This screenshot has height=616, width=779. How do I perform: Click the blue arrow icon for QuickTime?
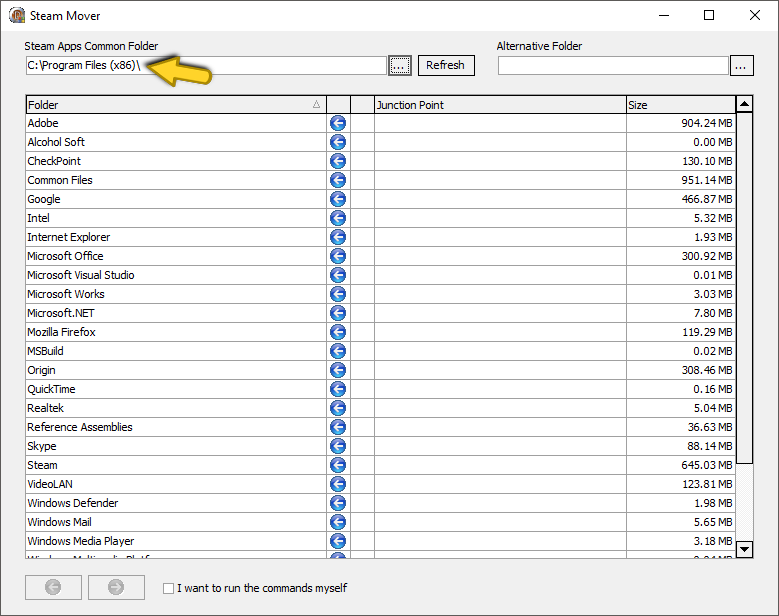pos(338,389)
